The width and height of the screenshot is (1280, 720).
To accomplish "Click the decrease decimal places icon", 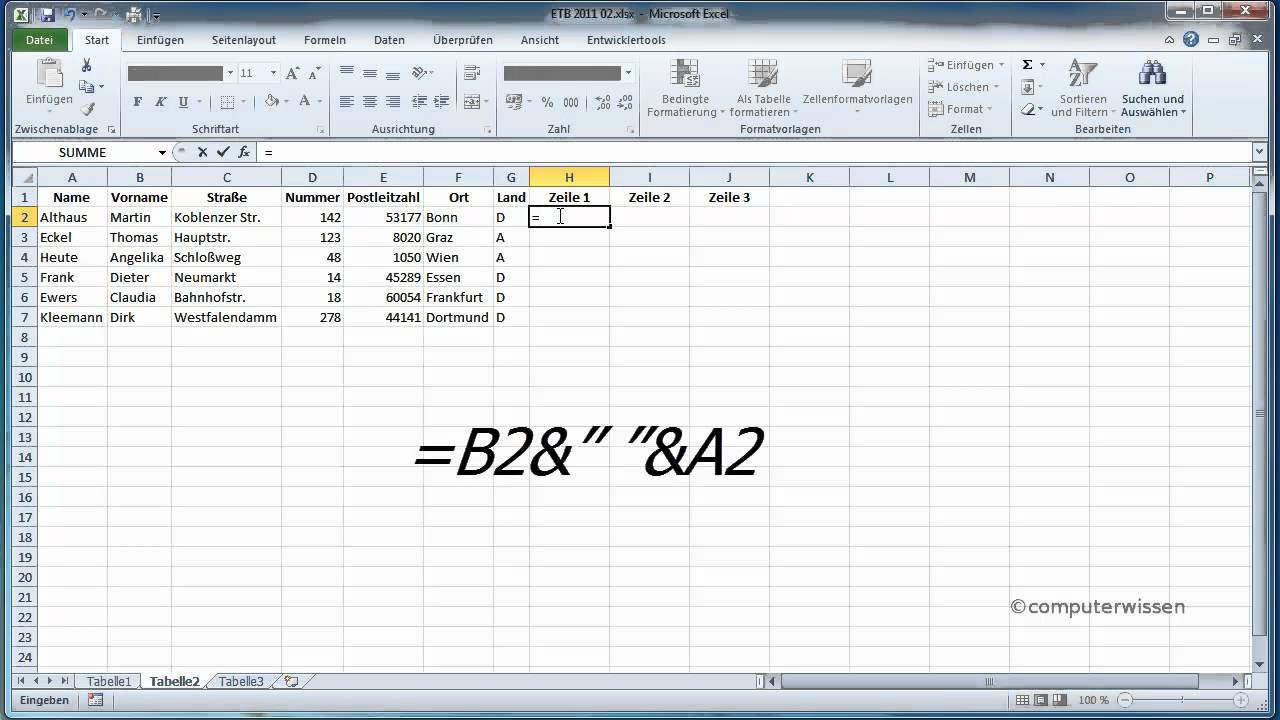I will pyautogui.click(x=626, y=102).
